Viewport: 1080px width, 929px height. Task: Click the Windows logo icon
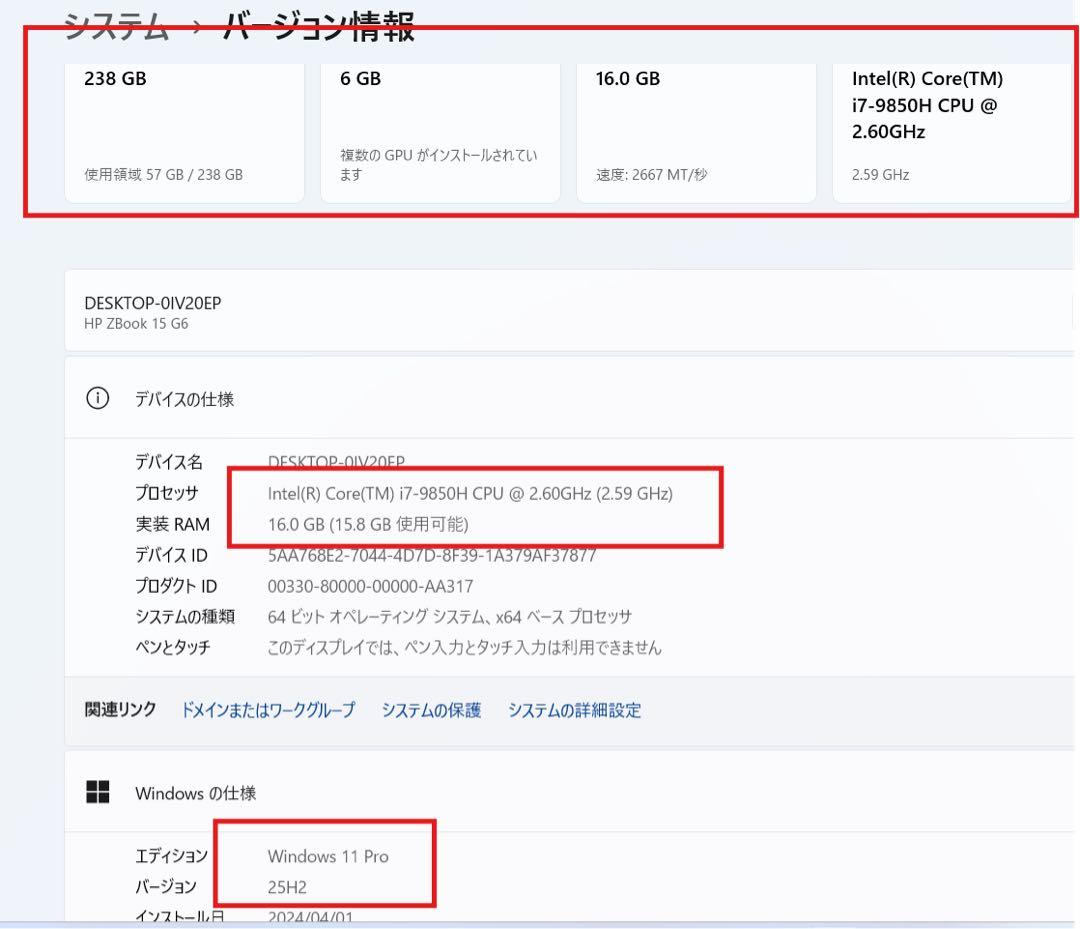coord(97,792)
